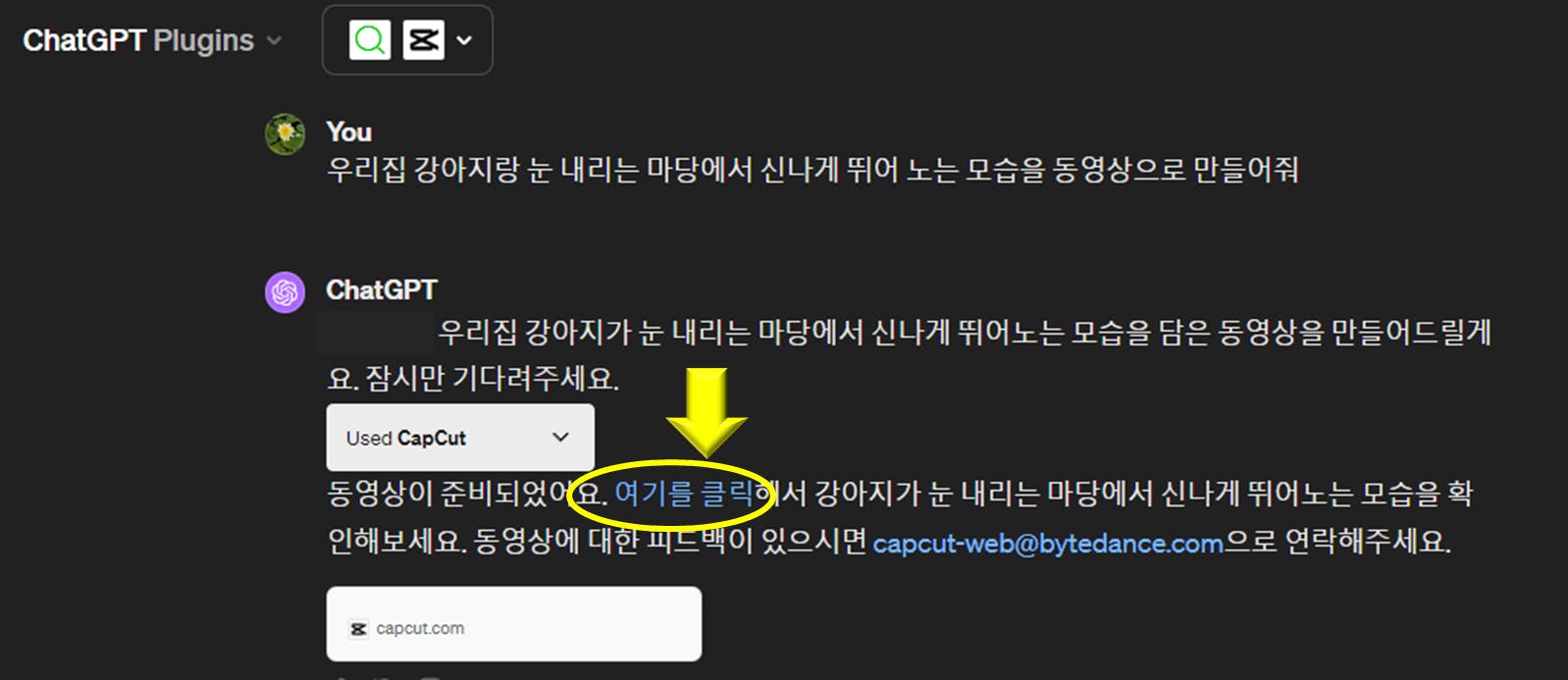Click ChatGPT's first reply paragraph text
The height and width of the screenshot is (680, 1568).
click(x=910, y=355)
